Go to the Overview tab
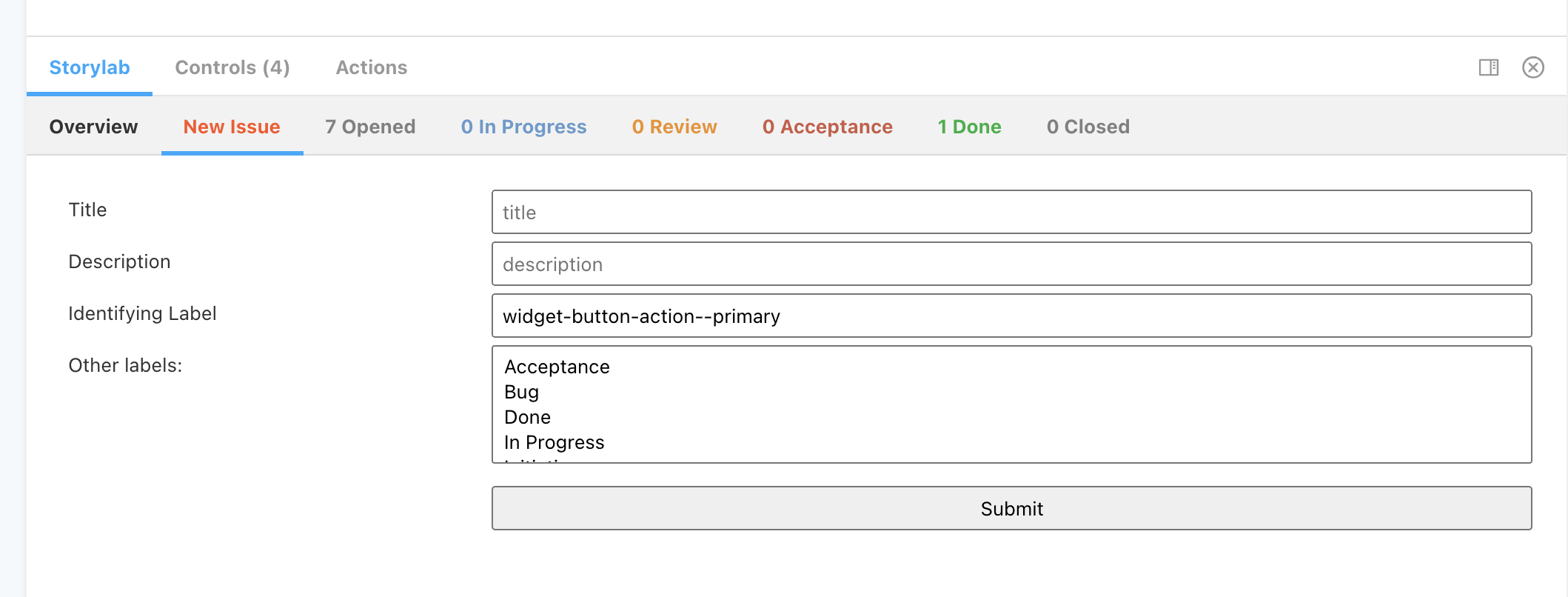The image size is (1568, 597). [x=94, y=127]
